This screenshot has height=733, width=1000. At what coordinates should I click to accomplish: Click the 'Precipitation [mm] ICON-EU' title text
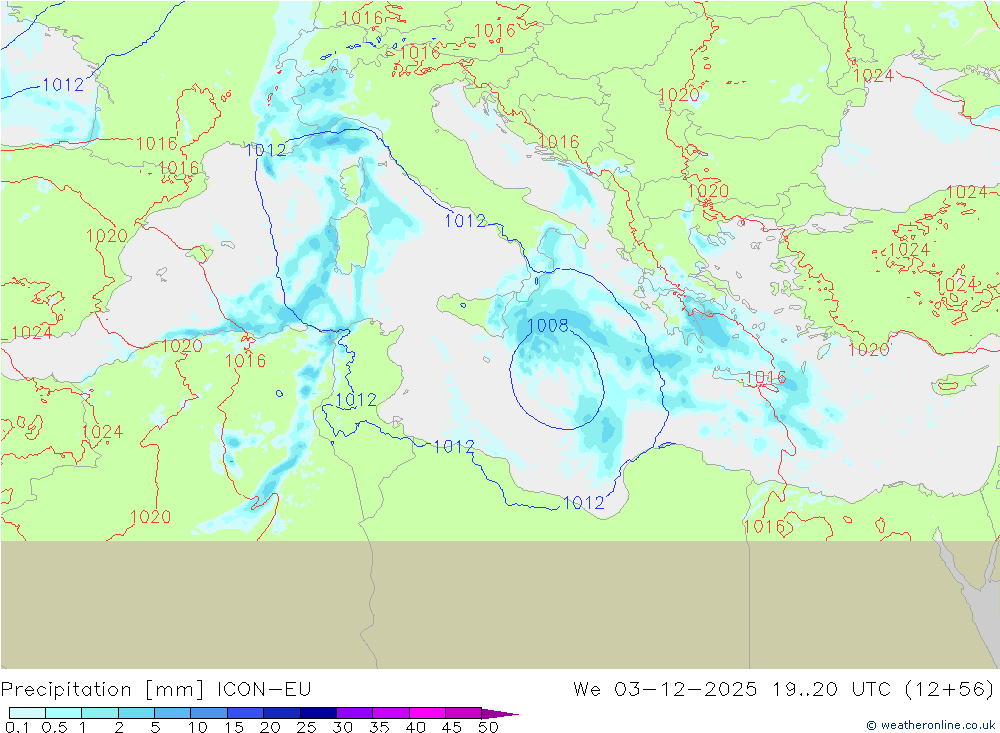click(156, 690)
